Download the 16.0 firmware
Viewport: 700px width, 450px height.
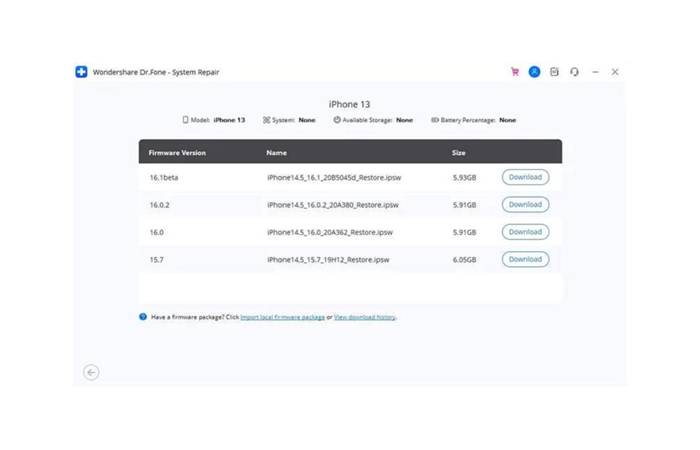pyautogui.click(x=525, y=232)
